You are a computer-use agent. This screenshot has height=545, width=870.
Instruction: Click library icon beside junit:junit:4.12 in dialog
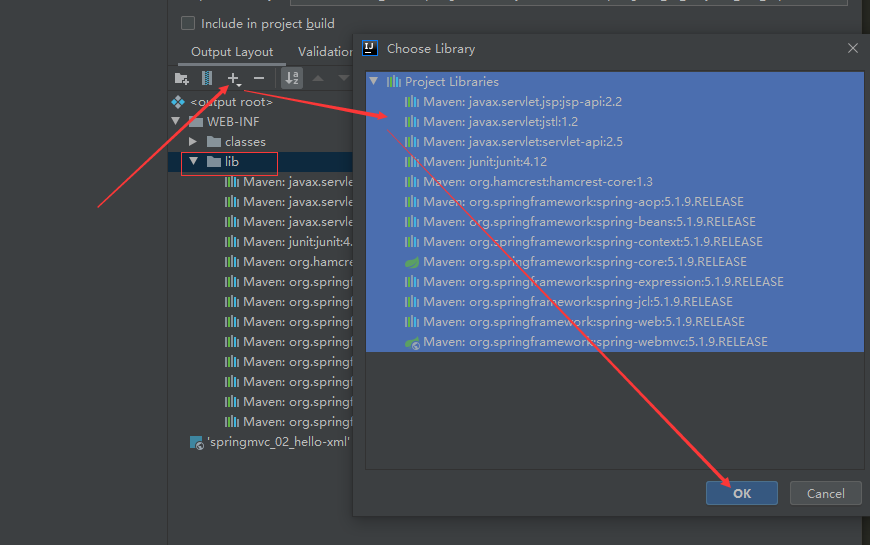coord(412,162)
